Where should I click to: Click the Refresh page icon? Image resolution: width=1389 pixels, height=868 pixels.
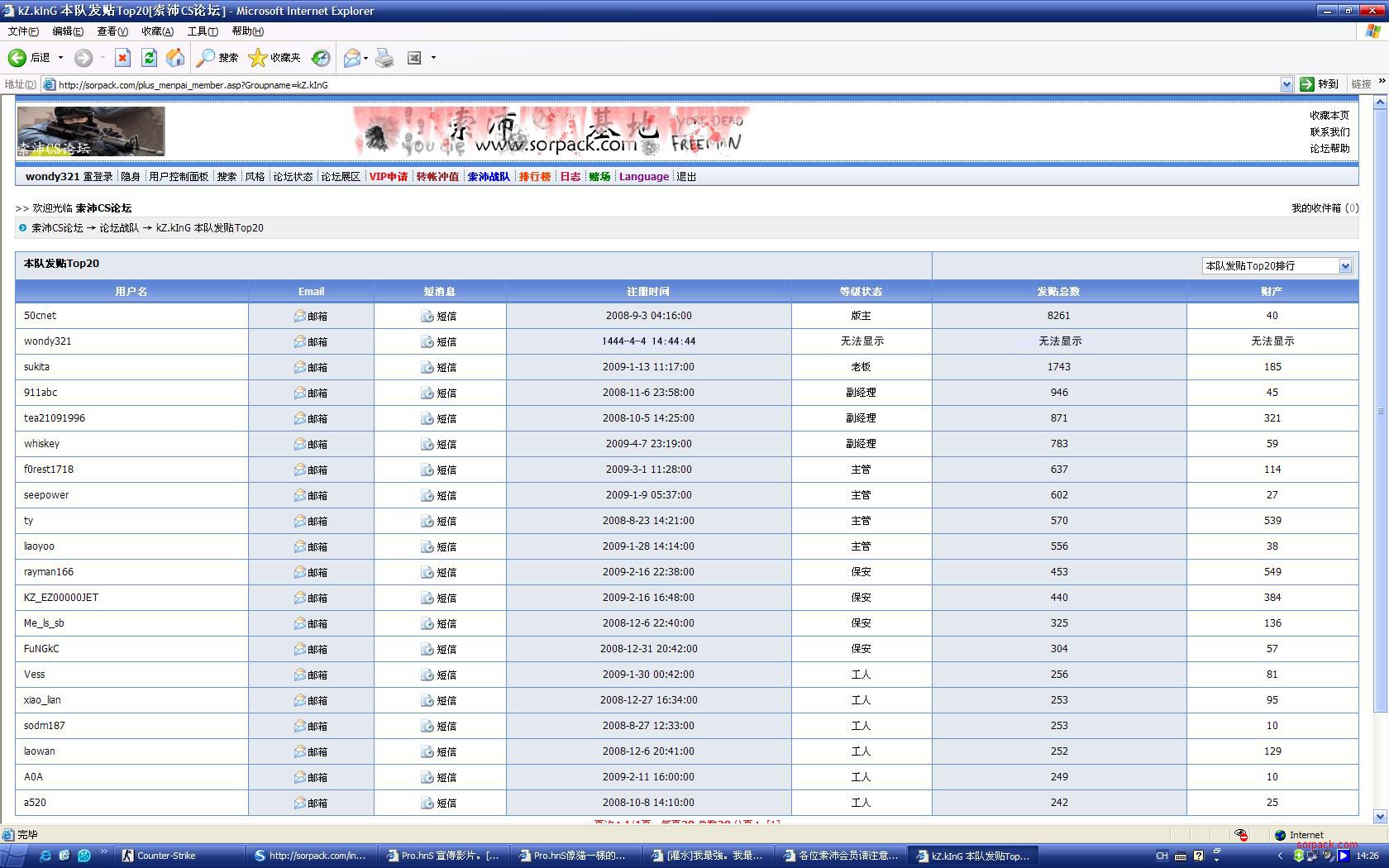pyautogui.click(x=149, y=58)
